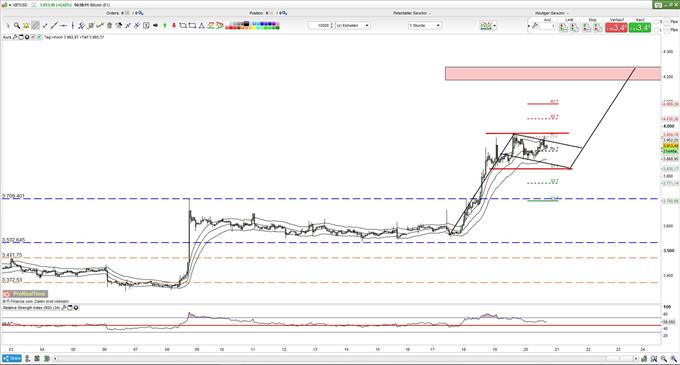Open RSI indicator wrench settings
Viewport: 680px width, 365px height.
[64, 308]
